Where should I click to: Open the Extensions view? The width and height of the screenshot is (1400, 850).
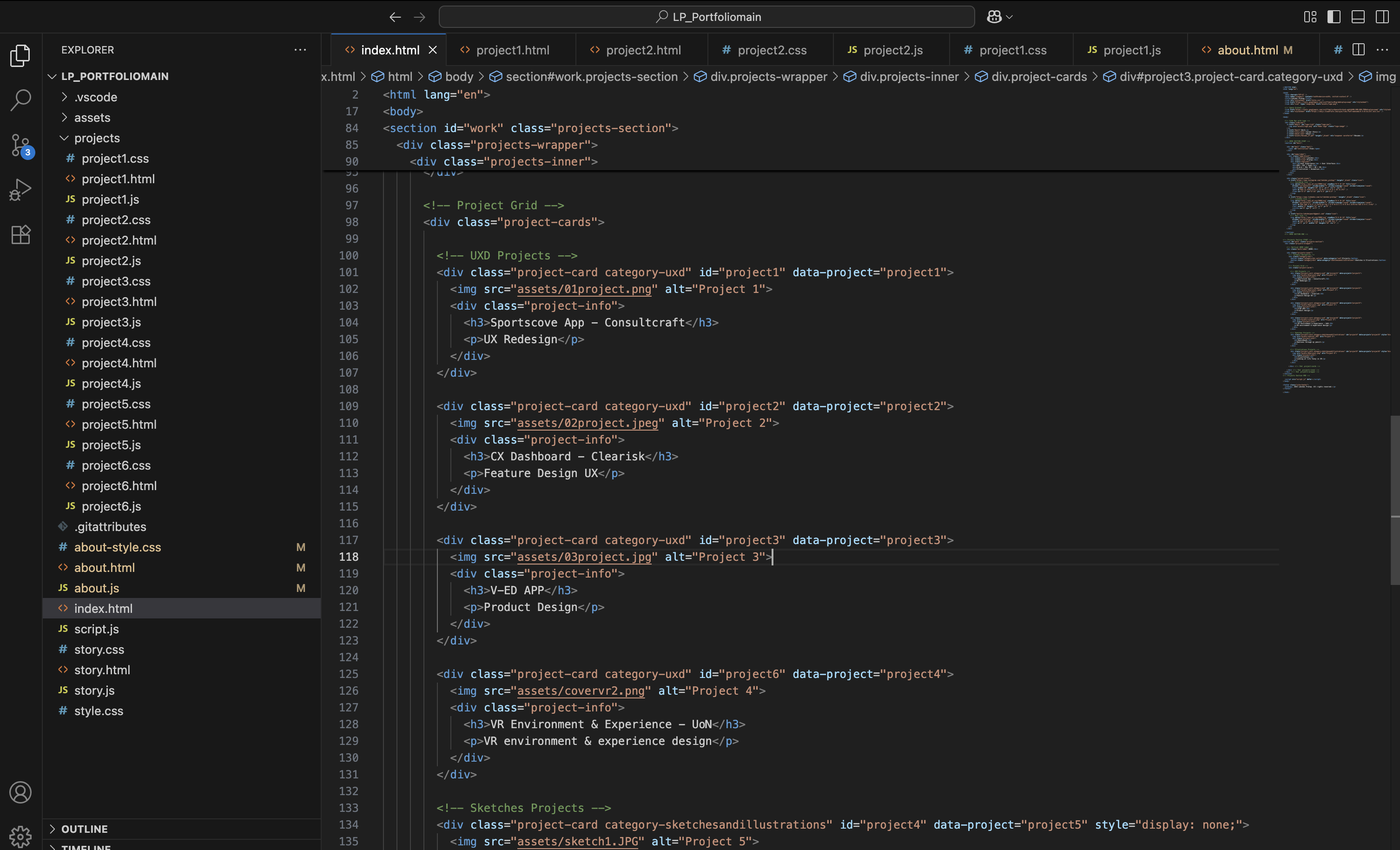(20, 234)
